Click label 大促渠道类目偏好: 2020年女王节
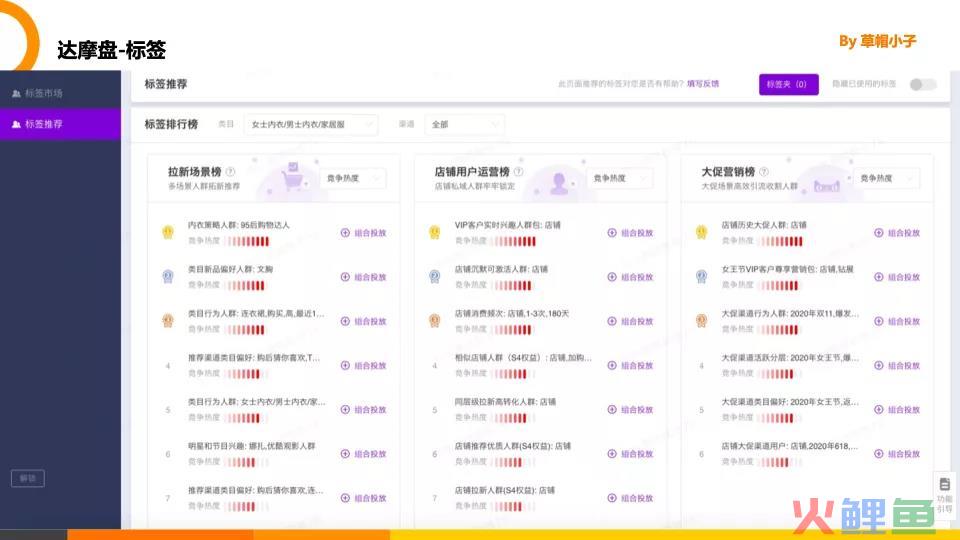This screenshot has width=960, height=540. [790, 402]
